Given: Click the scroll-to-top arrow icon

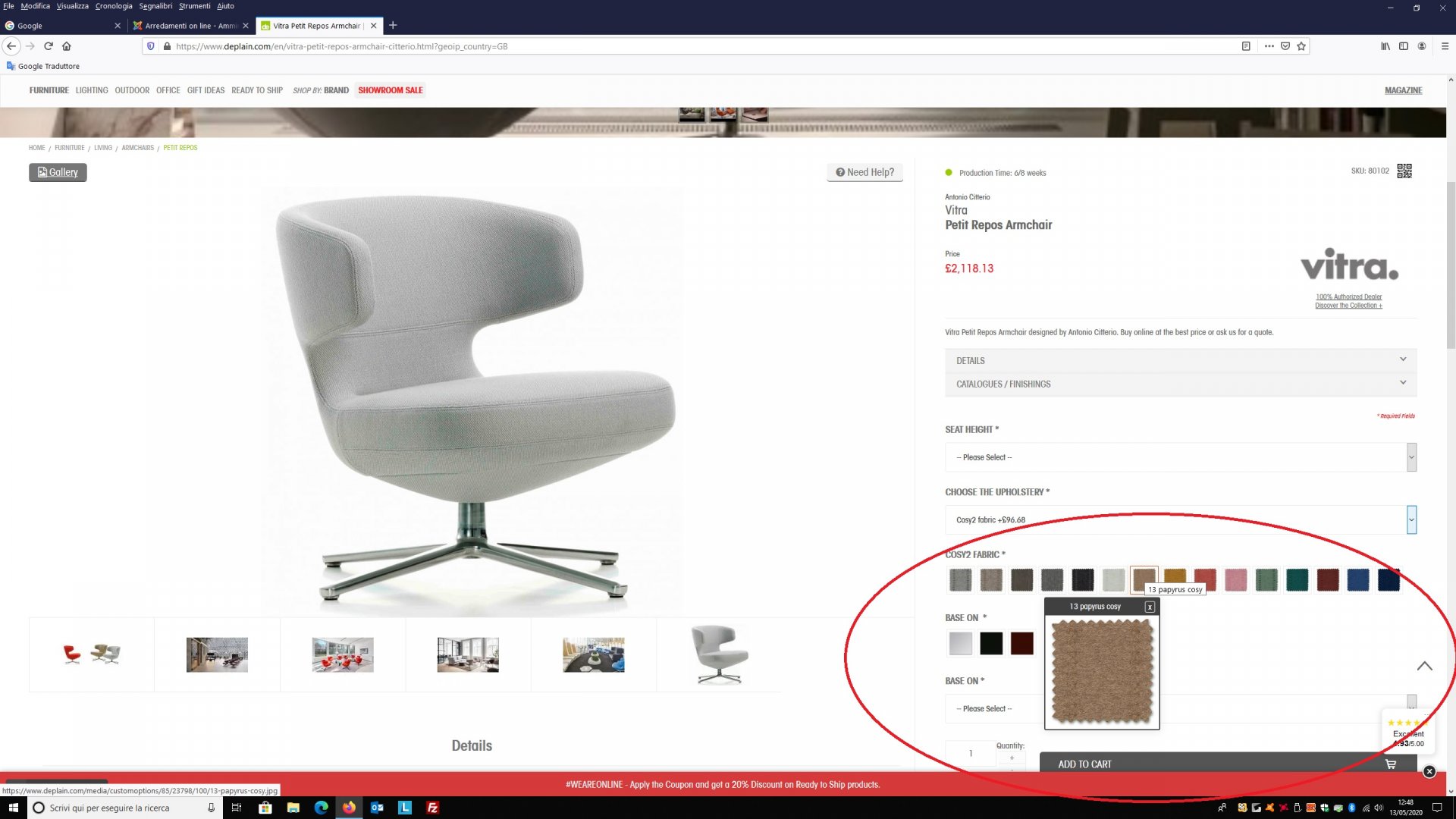Looking at the screenshot, I should pos(1424,667).
